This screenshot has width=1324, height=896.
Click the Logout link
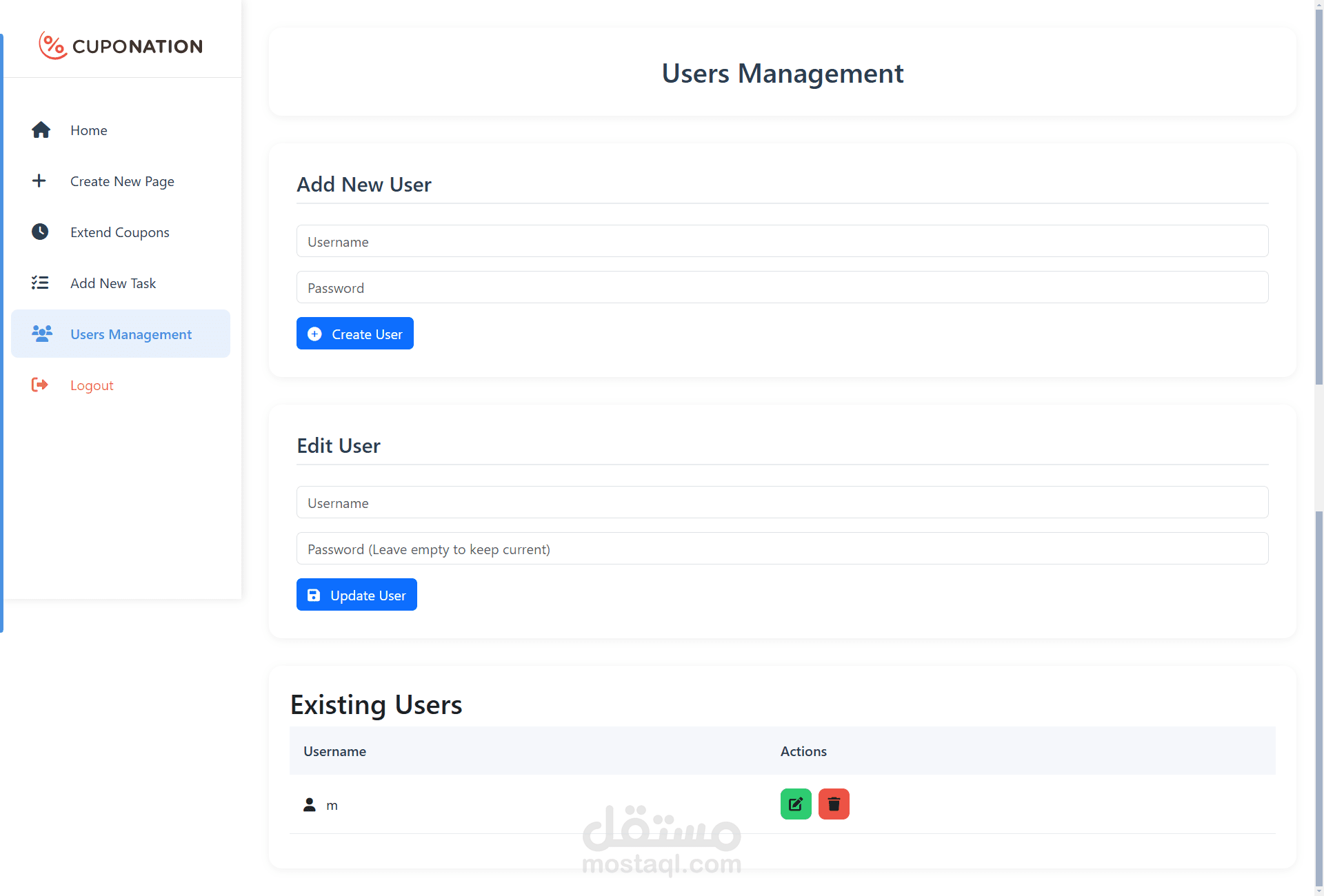coord(92,385)
